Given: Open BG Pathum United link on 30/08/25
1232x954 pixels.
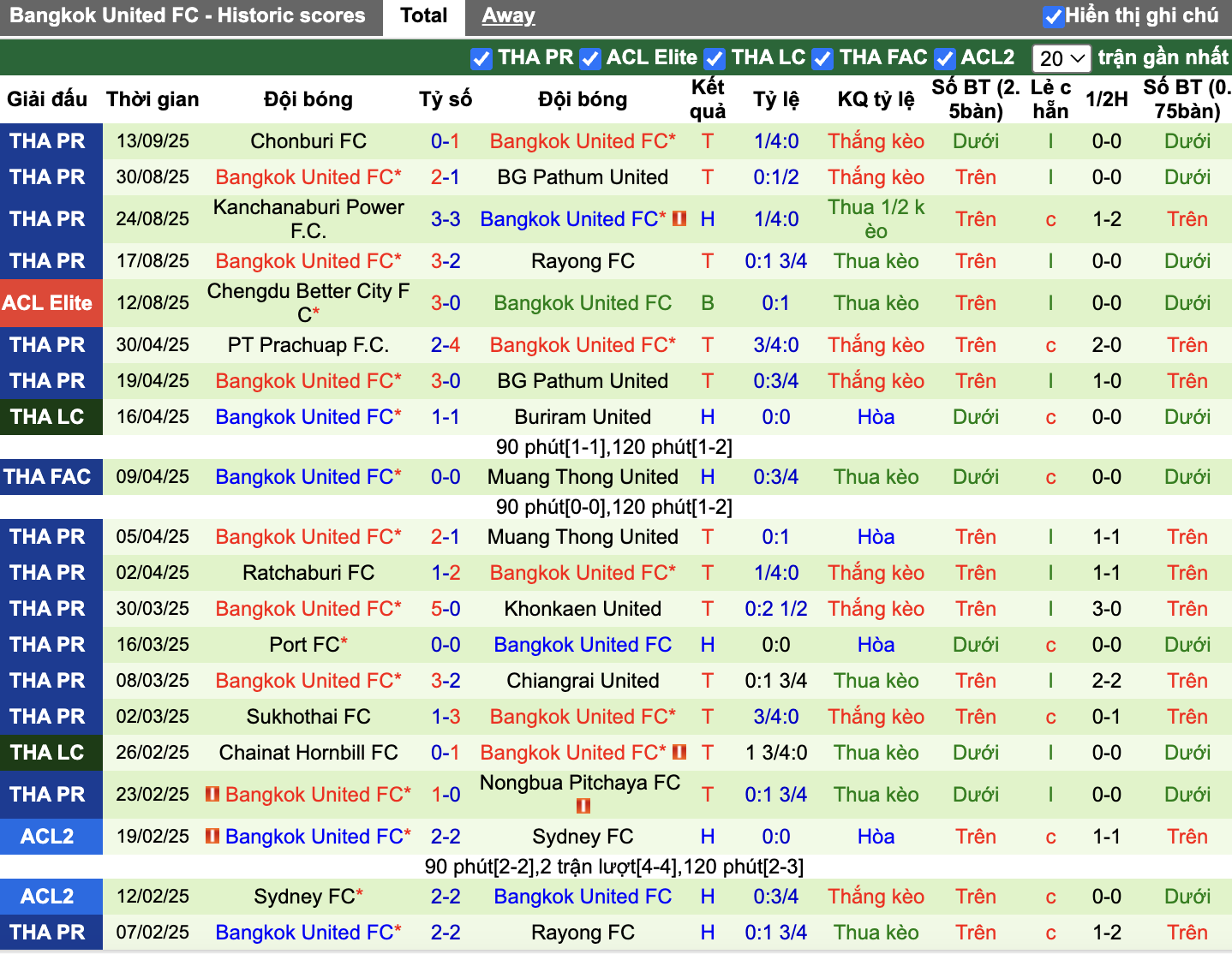Looking at the screenshot, I should (x=583, y=177).
